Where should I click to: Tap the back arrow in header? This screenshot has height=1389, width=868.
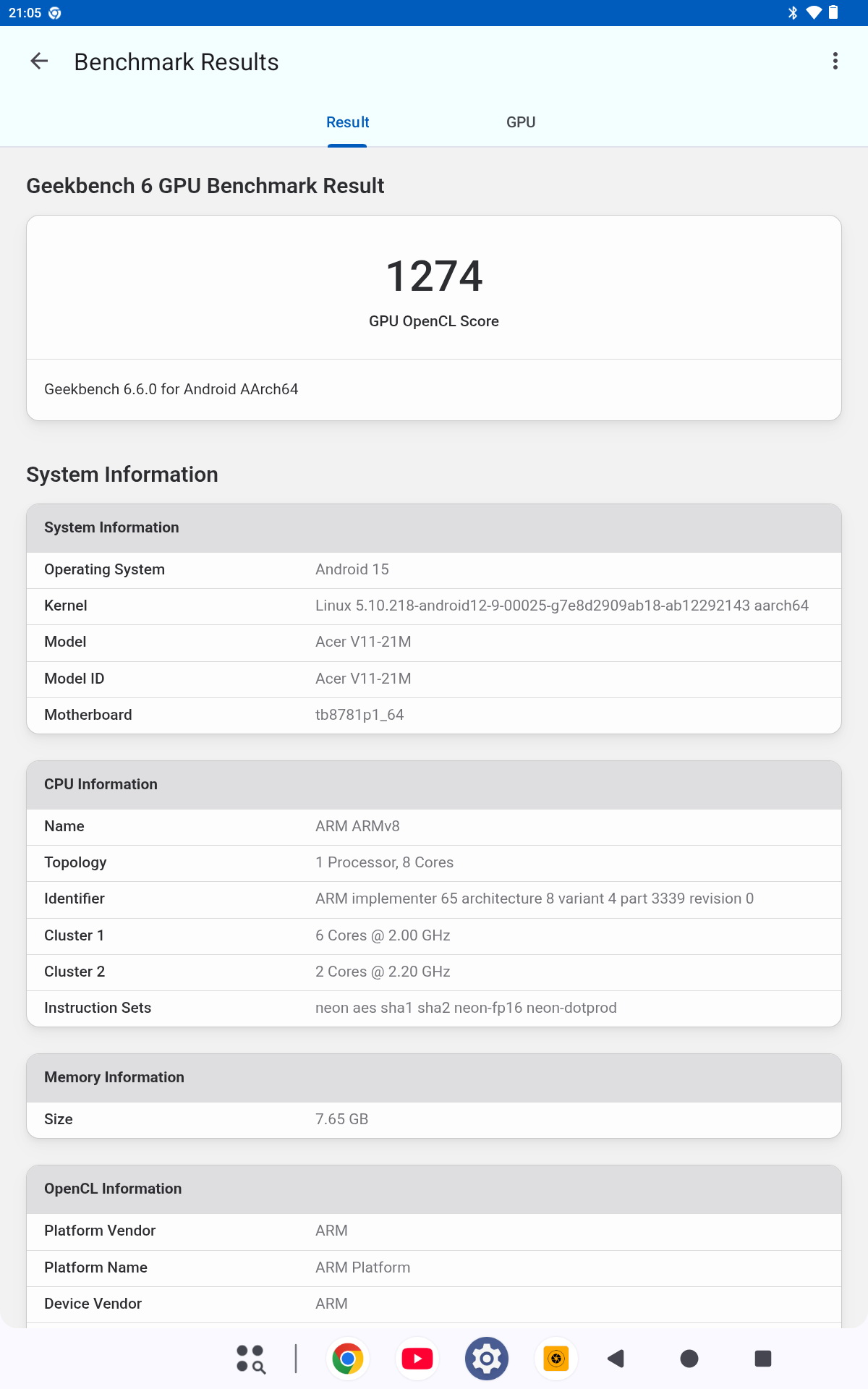click(39, 61)
